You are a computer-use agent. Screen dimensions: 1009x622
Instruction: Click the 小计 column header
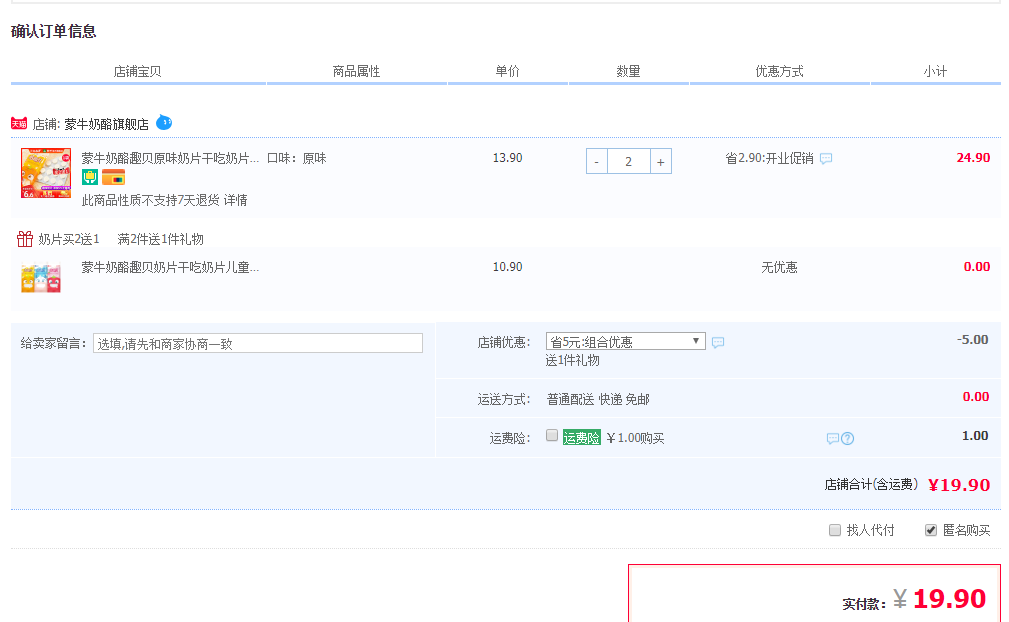936,71
